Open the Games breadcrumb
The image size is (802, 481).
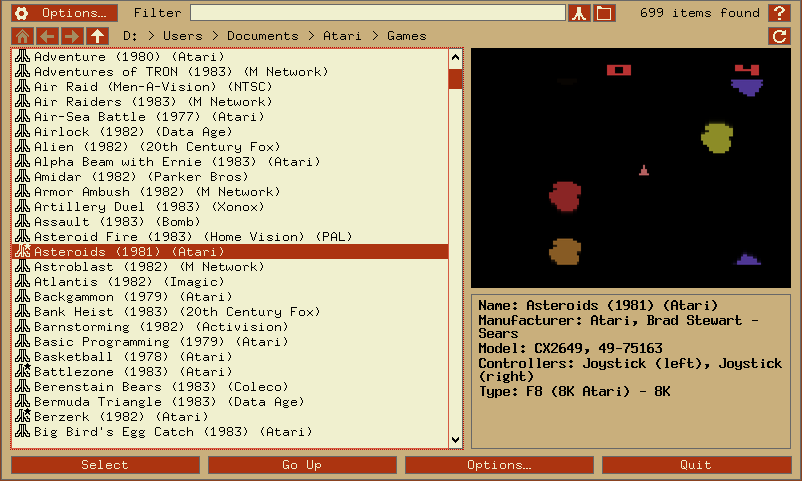click(x=407, y=36)
